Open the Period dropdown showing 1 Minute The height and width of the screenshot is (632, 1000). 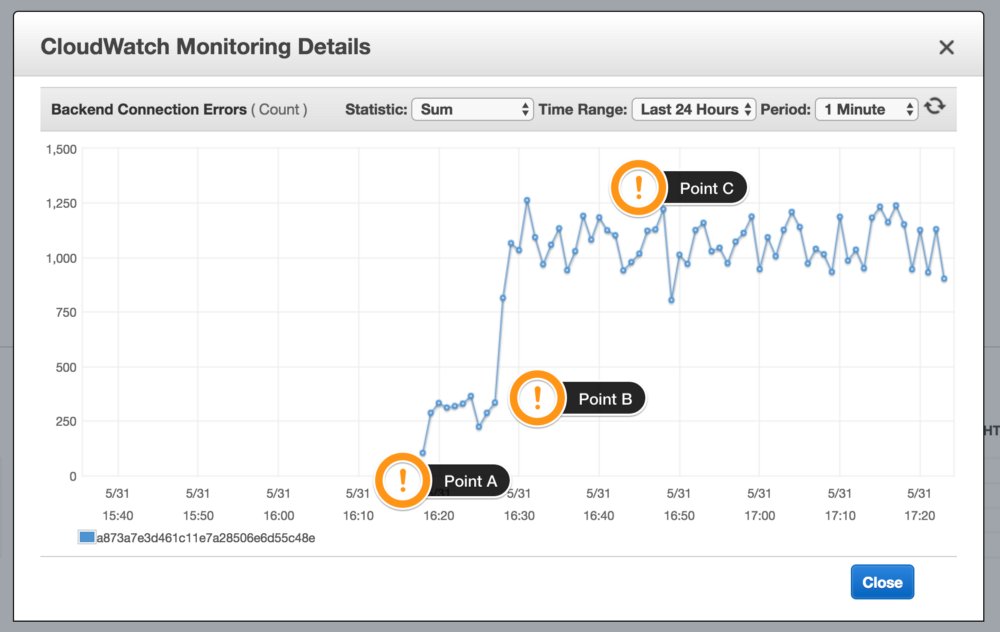tap(867, 109)
